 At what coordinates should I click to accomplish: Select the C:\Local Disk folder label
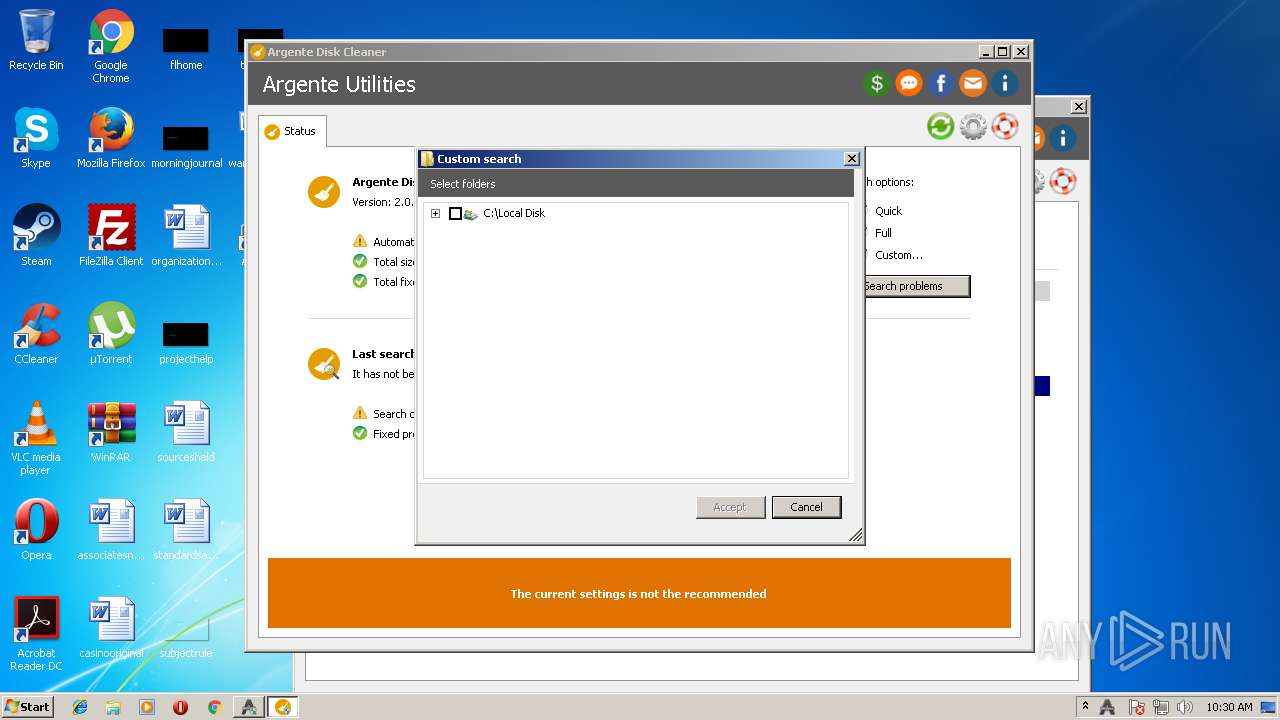tap(514, 213)
